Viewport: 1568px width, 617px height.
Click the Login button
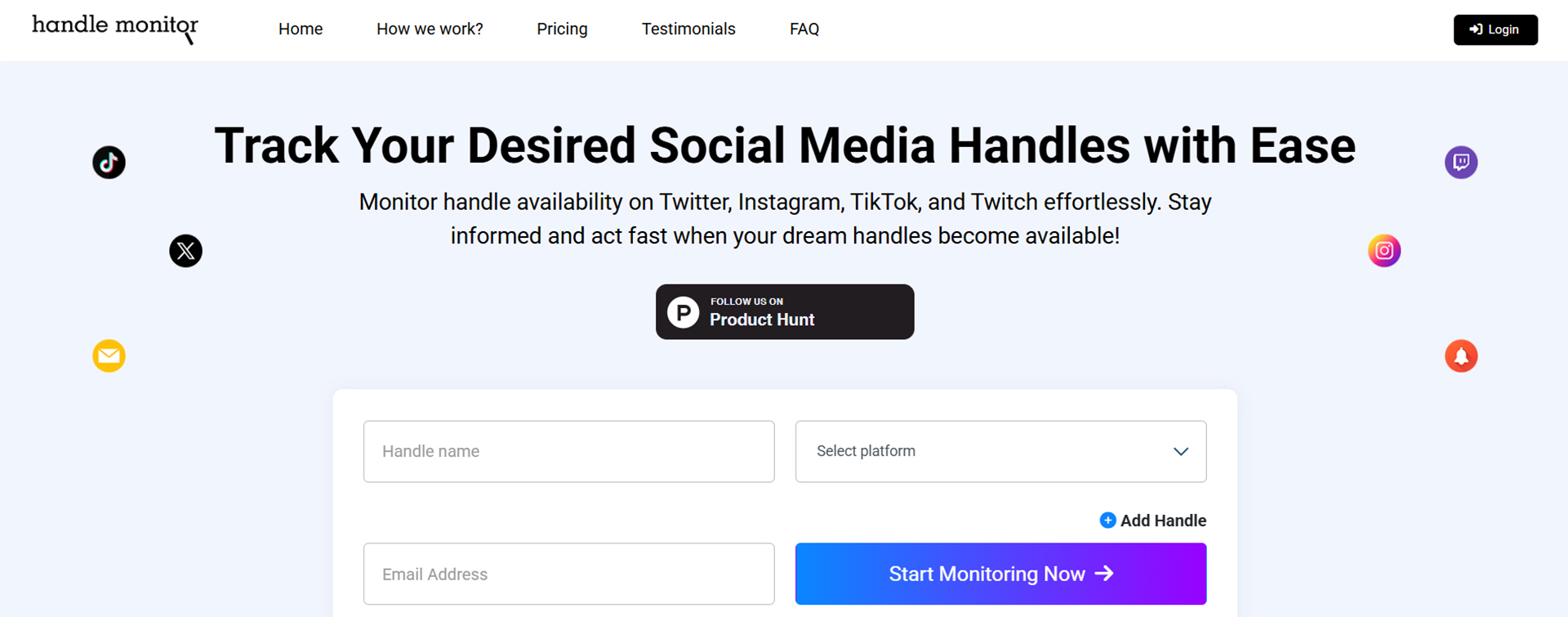[x=1495, y=29]
